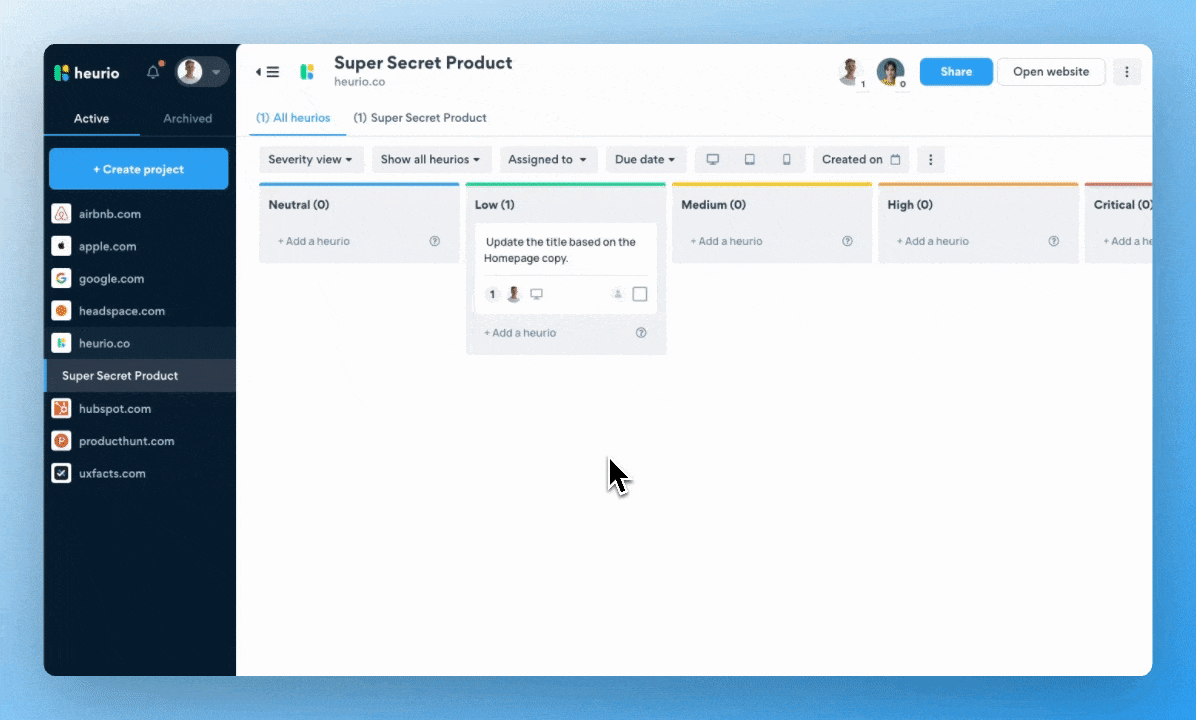1196x720 pixels.
Task: Click help icon in Neutral column
Action: [435, 241]
